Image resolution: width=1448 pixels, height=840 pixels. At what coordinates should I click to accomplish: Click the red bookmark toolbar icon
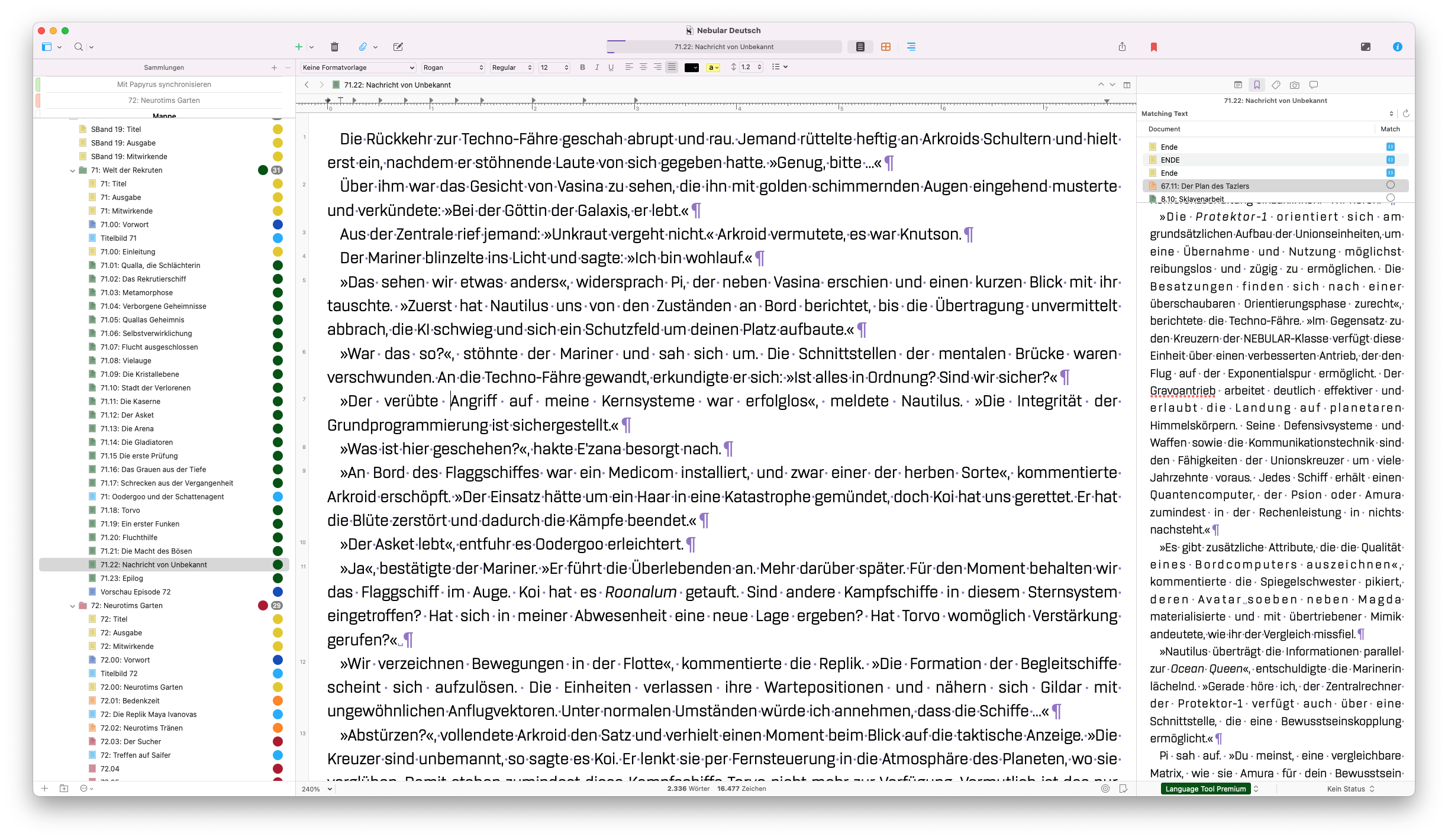pyautogui.click(x=1153, y=47)
